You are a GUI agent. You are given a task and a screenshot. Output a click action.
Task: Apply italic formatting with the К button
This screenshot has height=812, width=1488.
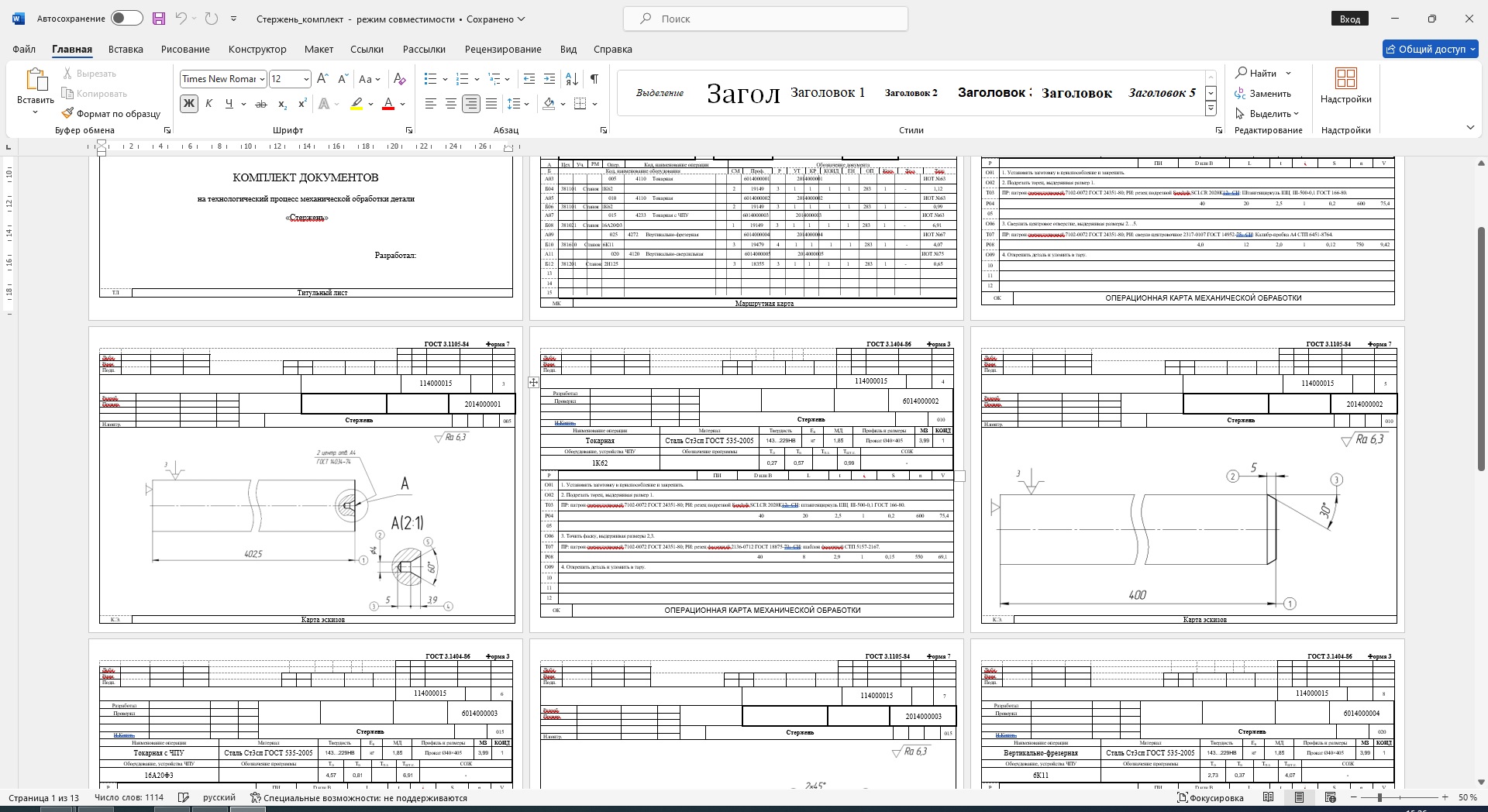[x=208, y=104]
